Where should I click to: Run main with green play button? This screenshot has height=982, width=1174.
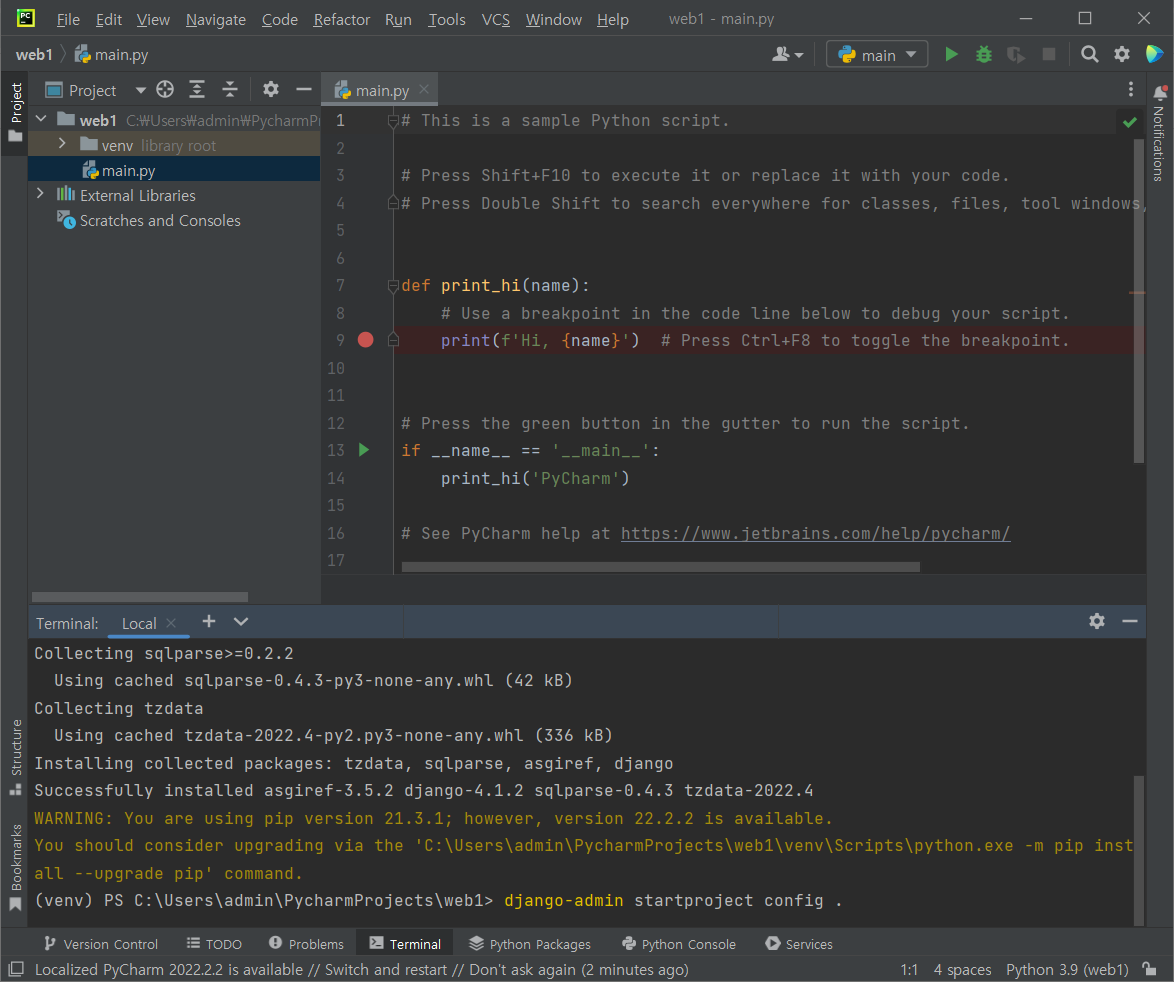951,55
